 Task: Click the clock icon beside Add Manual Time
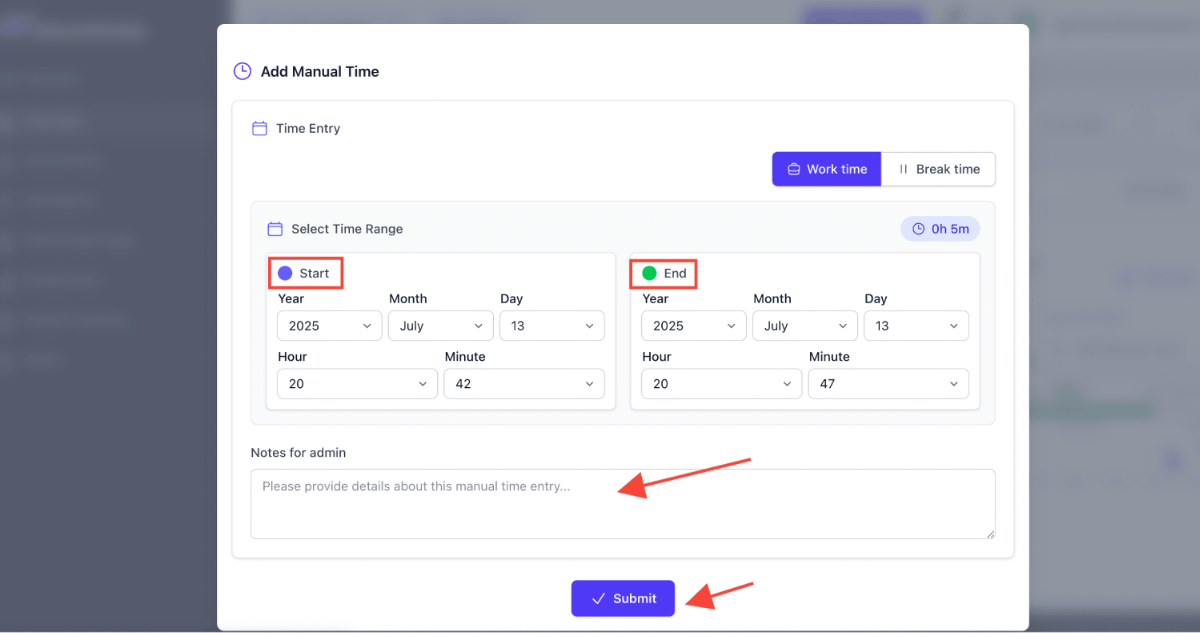241,71
